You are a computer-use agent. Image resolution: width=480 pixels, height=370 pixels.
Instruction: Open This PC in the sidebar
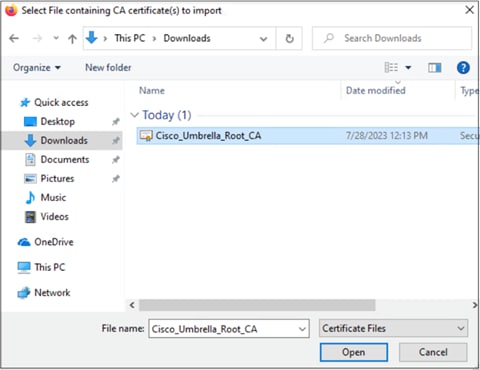coord(50,267)
